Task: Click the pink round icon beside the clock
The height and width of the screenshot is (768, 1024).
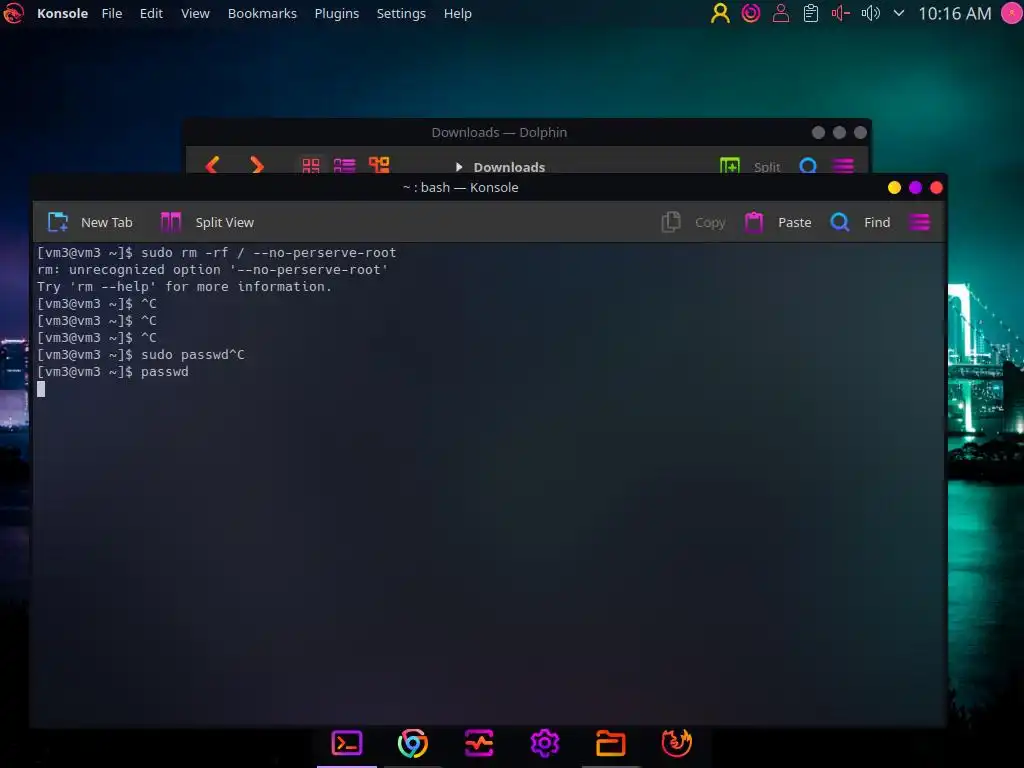Action: pos(1012,13)
